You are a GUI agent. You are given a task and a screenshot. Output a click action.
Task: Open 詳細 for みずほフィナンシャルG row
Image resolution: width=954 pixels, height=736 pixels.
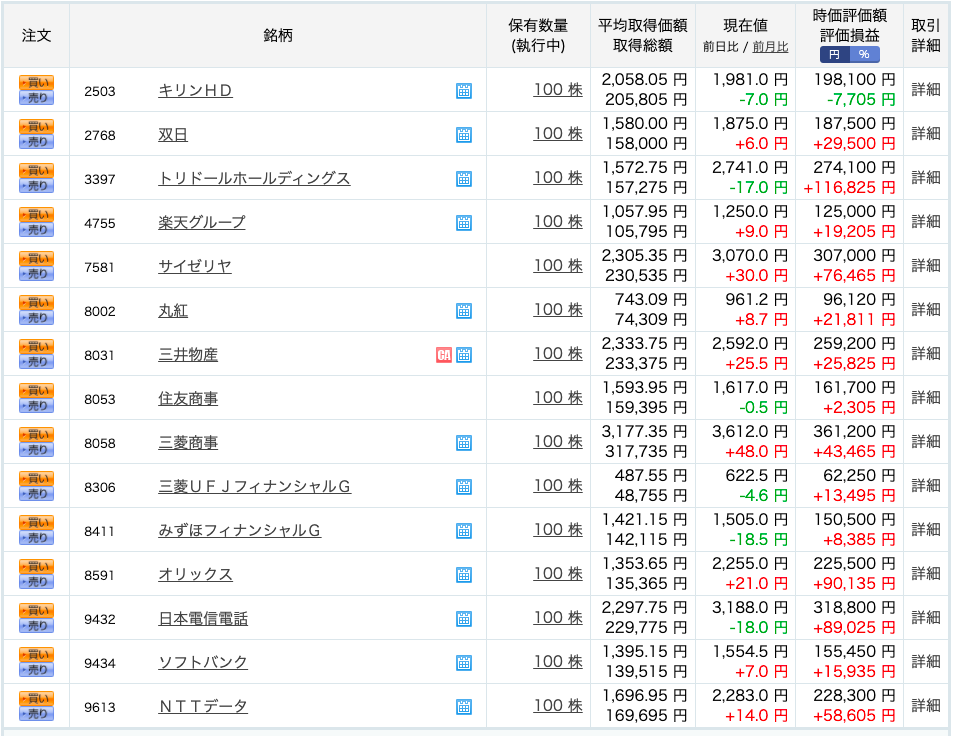pos(926,530)
